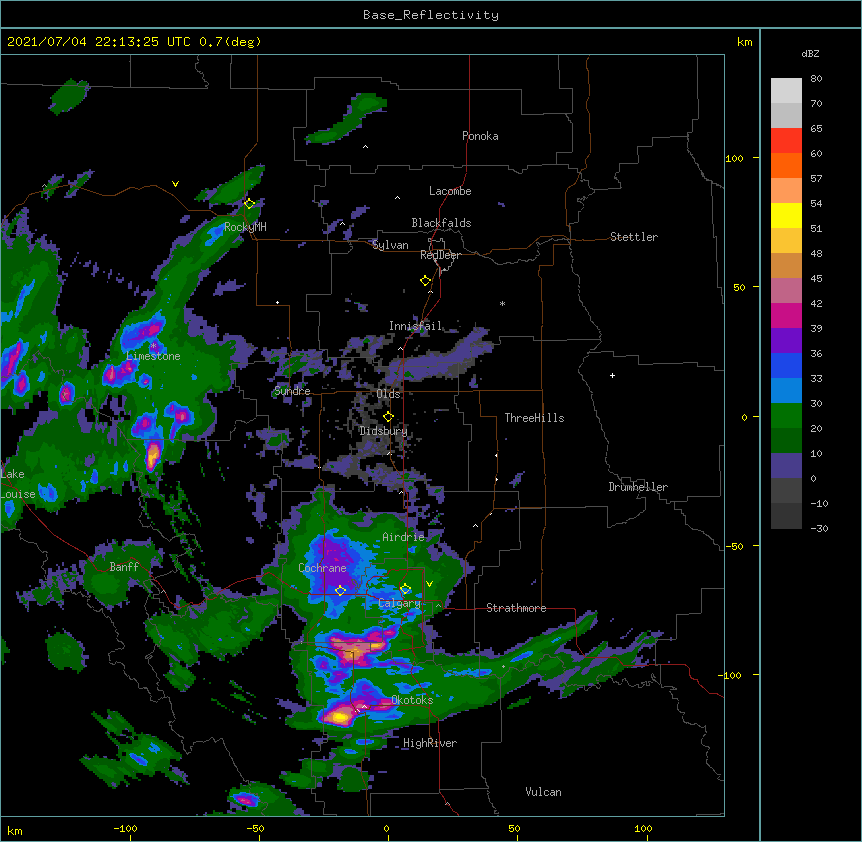Pick the magenta 39-42 dBZ legend swatch
This screenshot has width=862, height=842.
786,315
